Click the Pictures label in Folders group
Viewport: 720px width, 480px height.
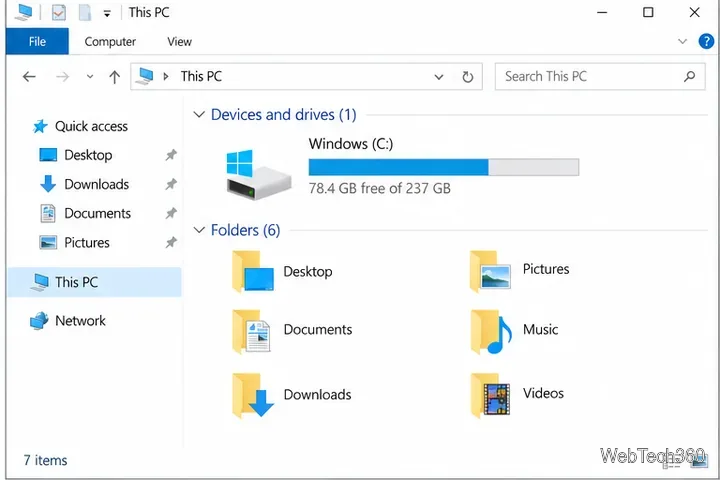tap(546, 269)
